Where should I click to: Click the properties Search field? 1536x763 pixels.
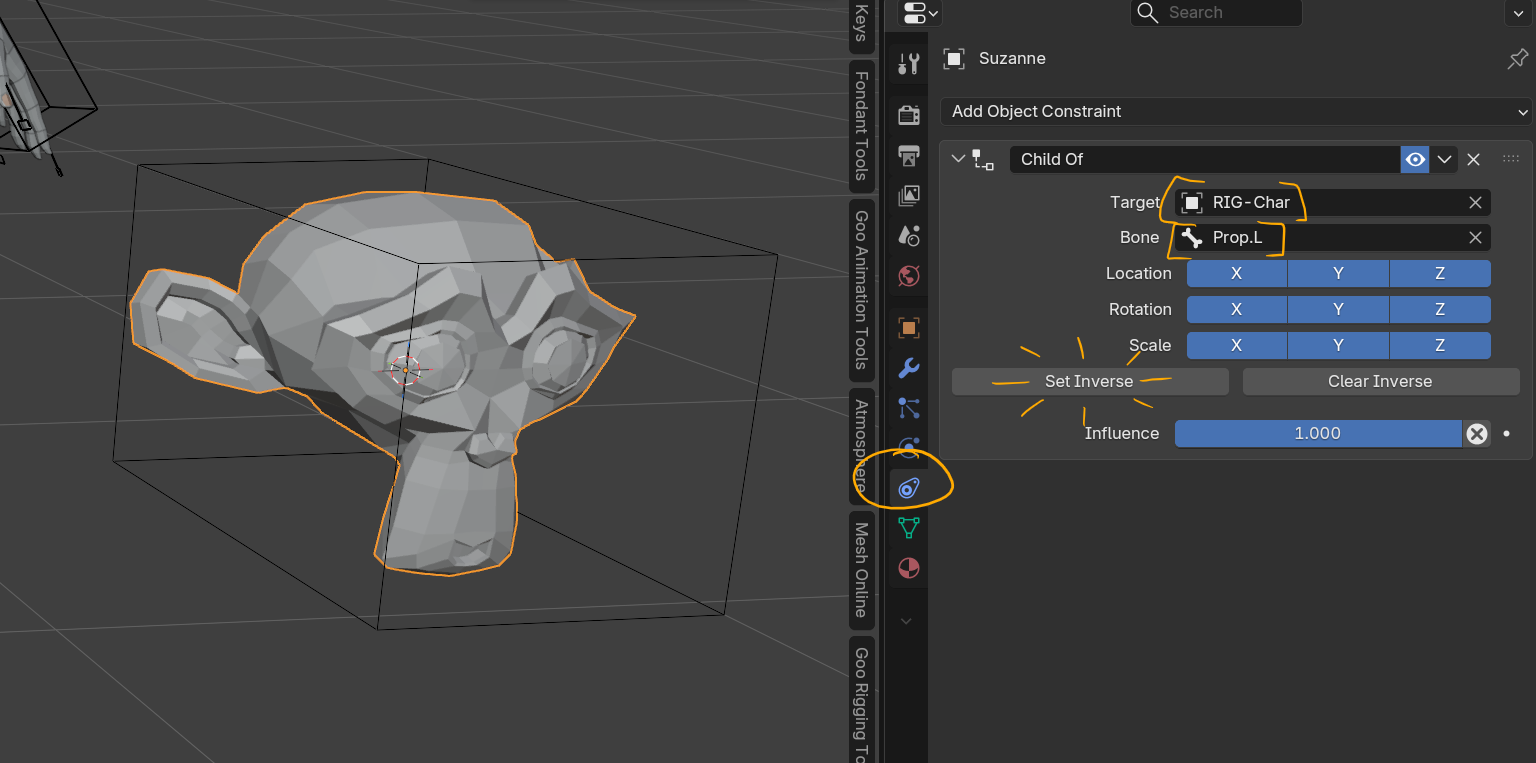[1216, 13]
